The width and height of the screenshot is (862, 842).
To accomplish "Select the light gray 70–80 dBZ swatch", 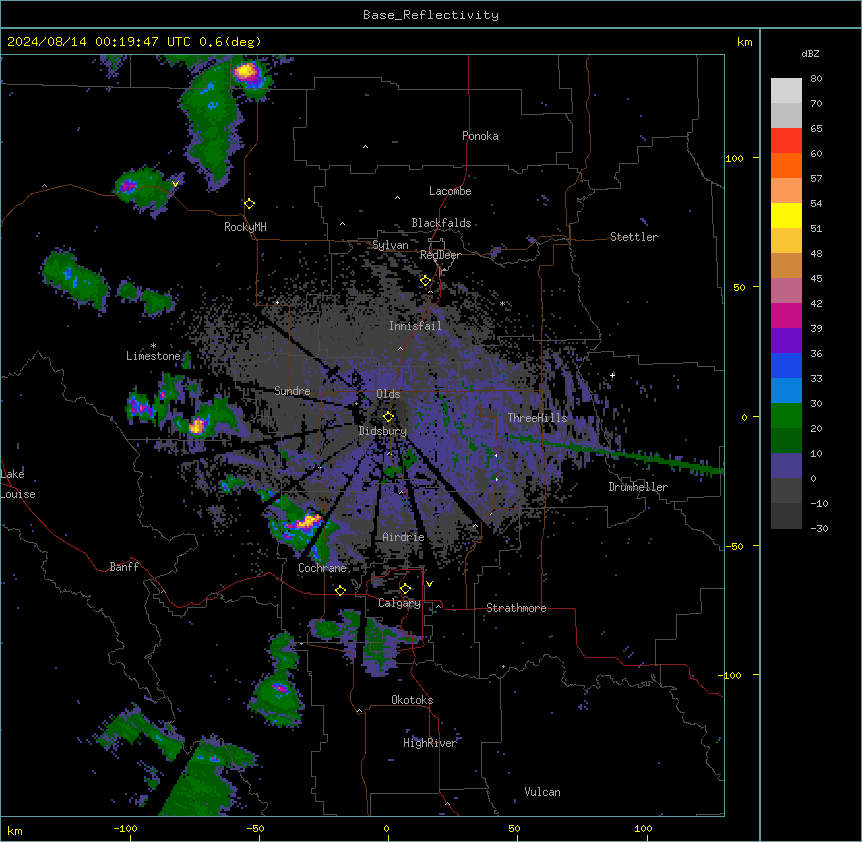I will pos(786,91).
